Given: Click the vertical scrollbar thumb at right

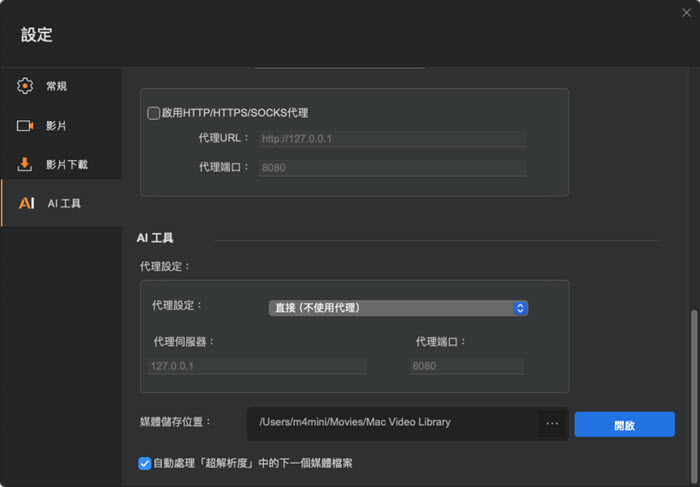Looking at the screenshot, I should click(x=694, y=395).
